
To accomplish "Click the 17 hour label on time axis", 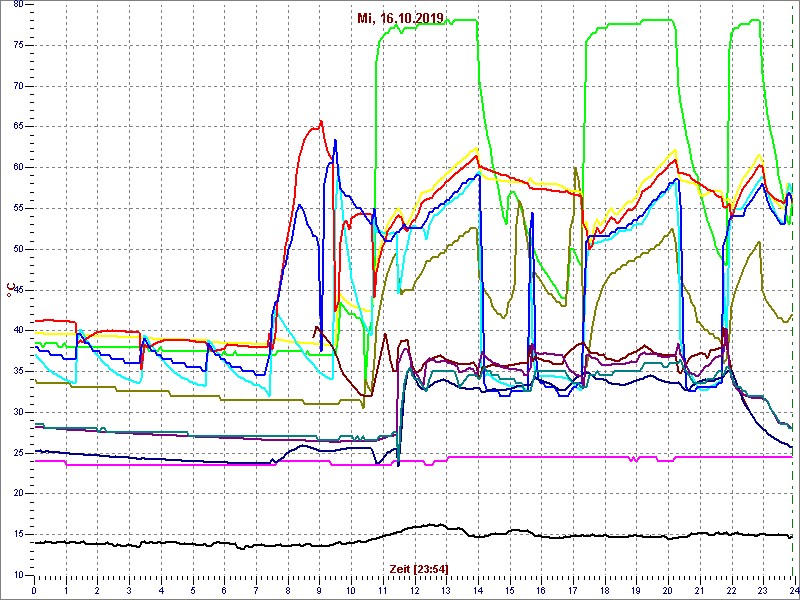I will pyautogui.click(x=573, y=590).
